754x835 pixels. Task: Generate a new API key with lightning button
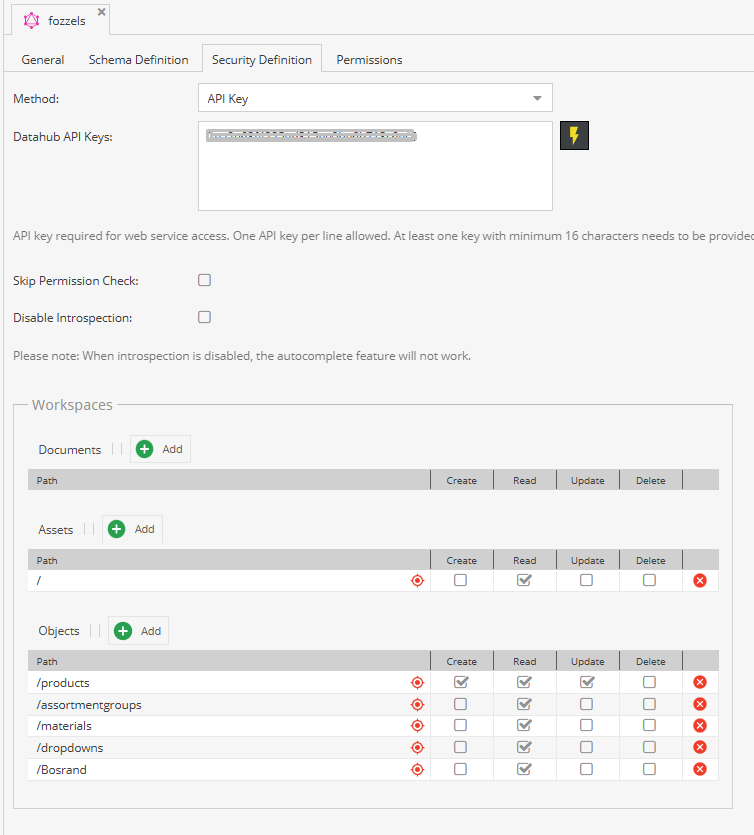click(x=574, y=135)
